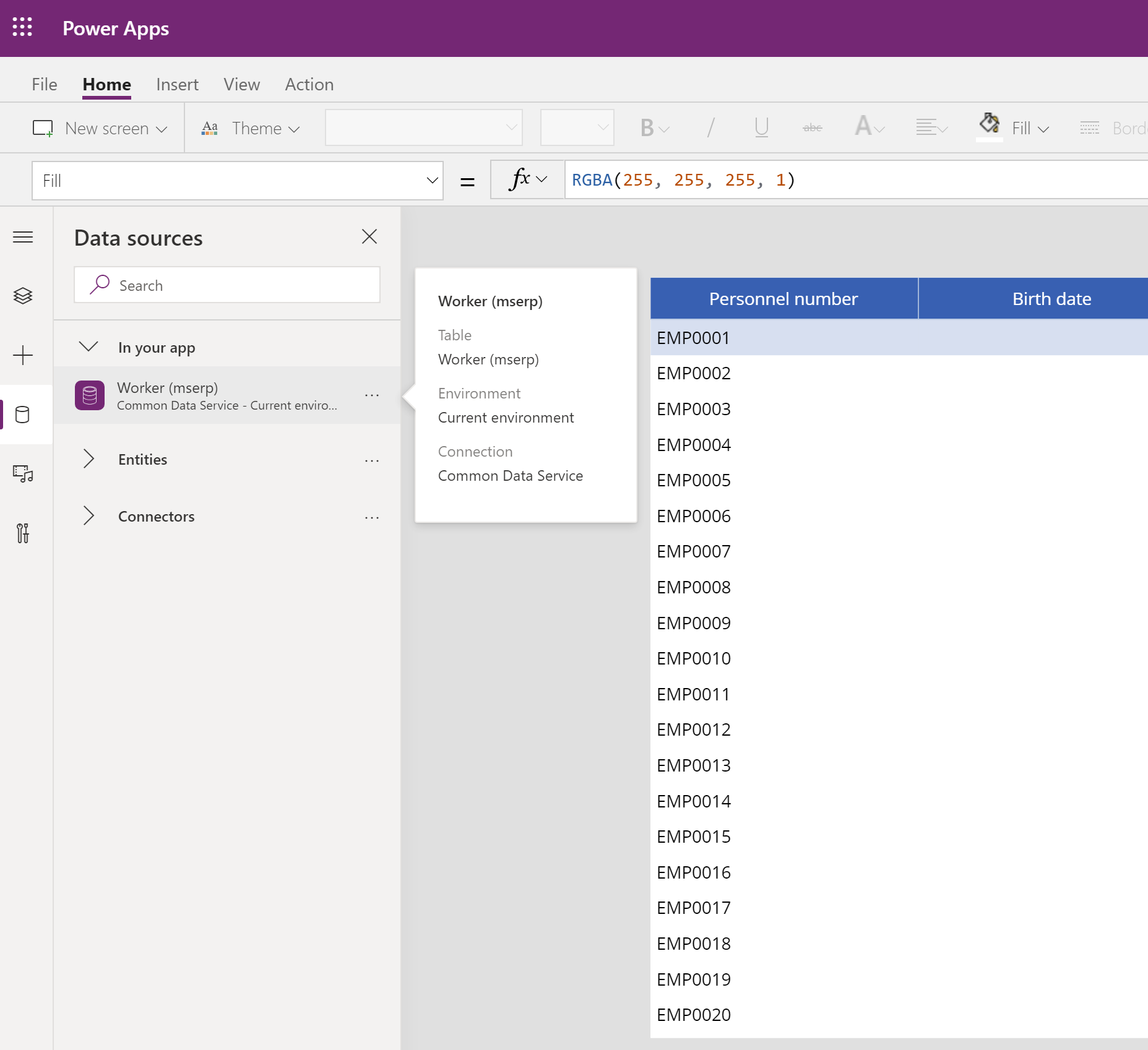Open the Theme dropdown
1148x1050 pixels.
pos(295,129)
